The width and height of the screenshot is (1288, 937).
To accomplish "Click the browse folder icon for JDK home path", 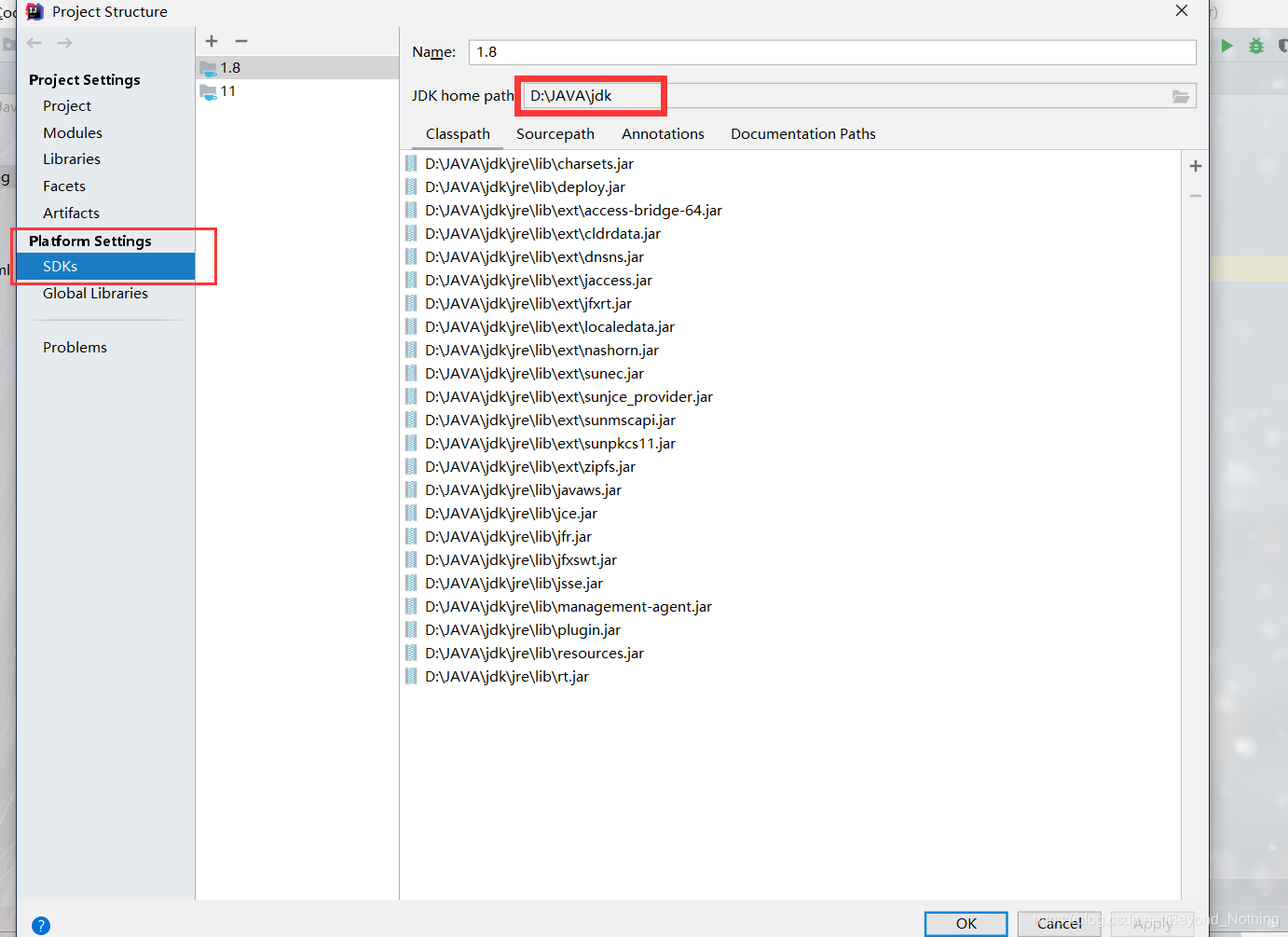I will click(1181, 96).
